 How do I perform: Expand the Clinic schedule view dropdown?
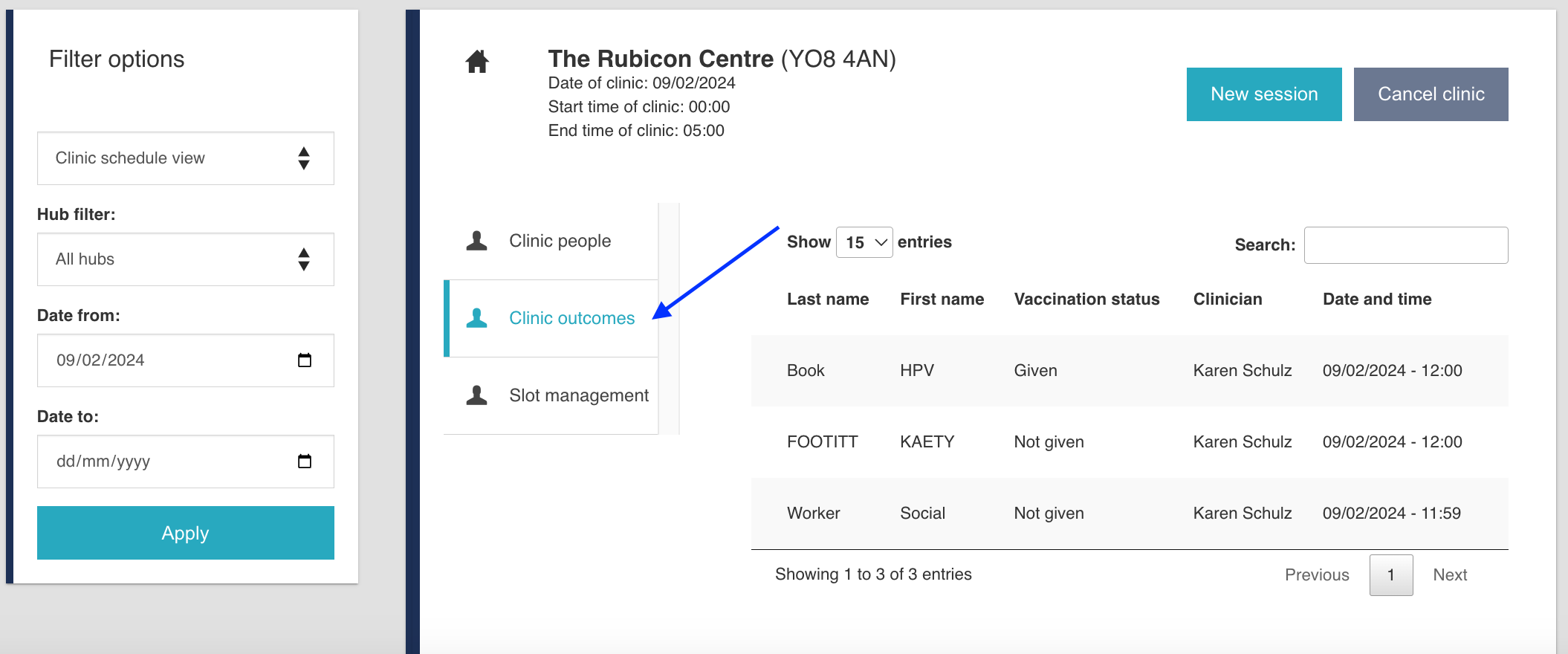186,158
